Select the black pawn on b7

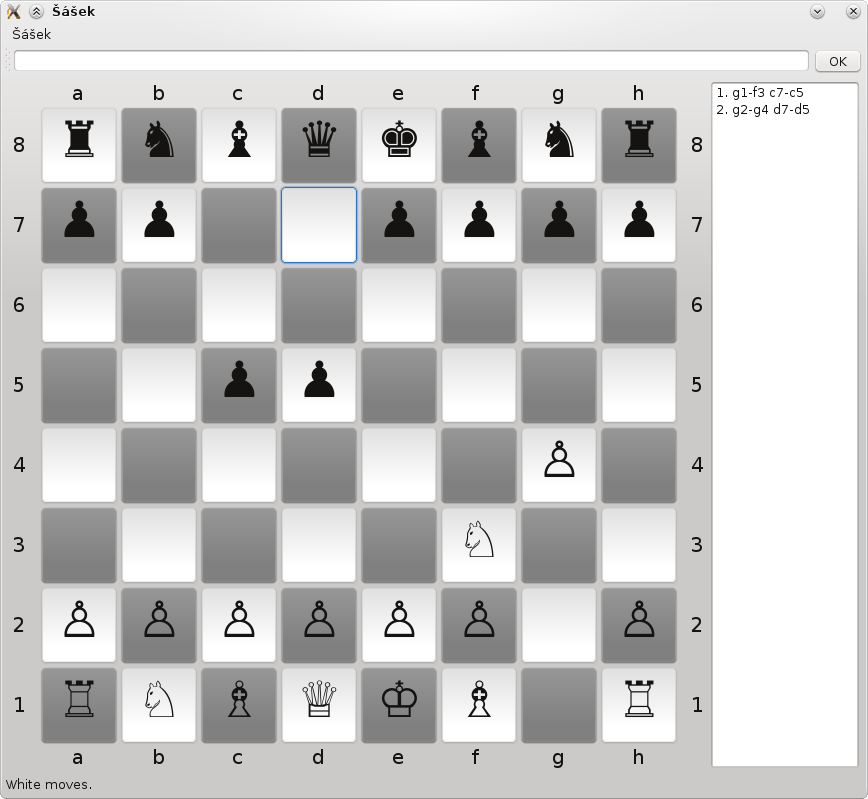click(x=159, y=225)
